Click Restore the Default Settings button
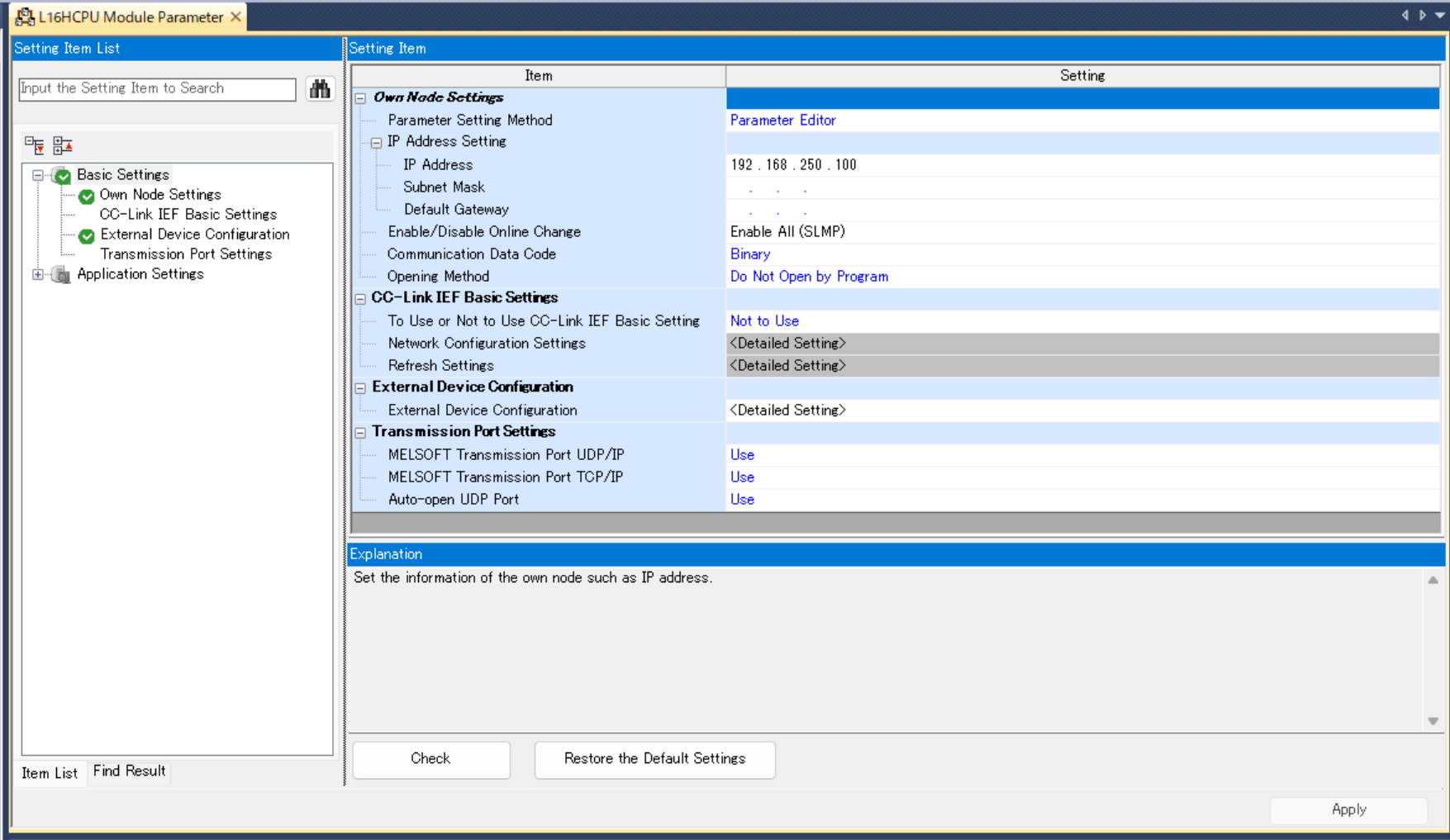The image size is (1450, 840). point(655,759)
